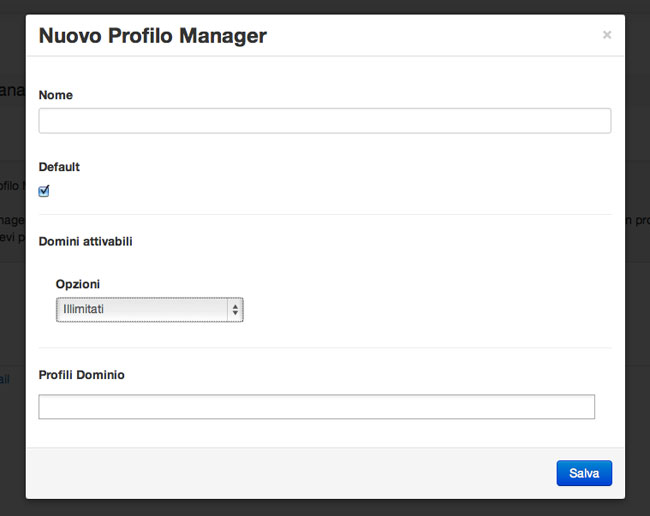Click the Nuovo Profilo Manager title
This screenshot has width=650, height=516.
pyautogui.click(x=152, y=37)
